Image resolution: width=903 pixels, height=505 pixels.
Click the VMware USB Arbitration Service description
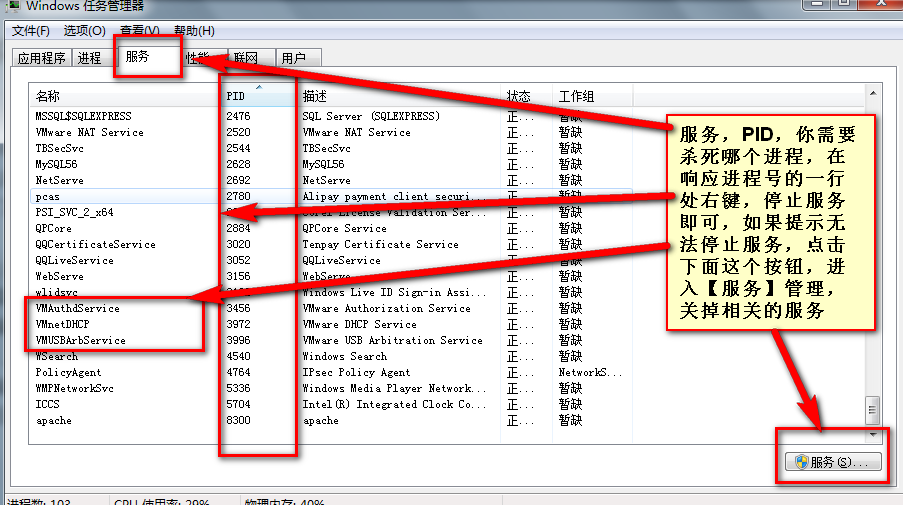393,340
